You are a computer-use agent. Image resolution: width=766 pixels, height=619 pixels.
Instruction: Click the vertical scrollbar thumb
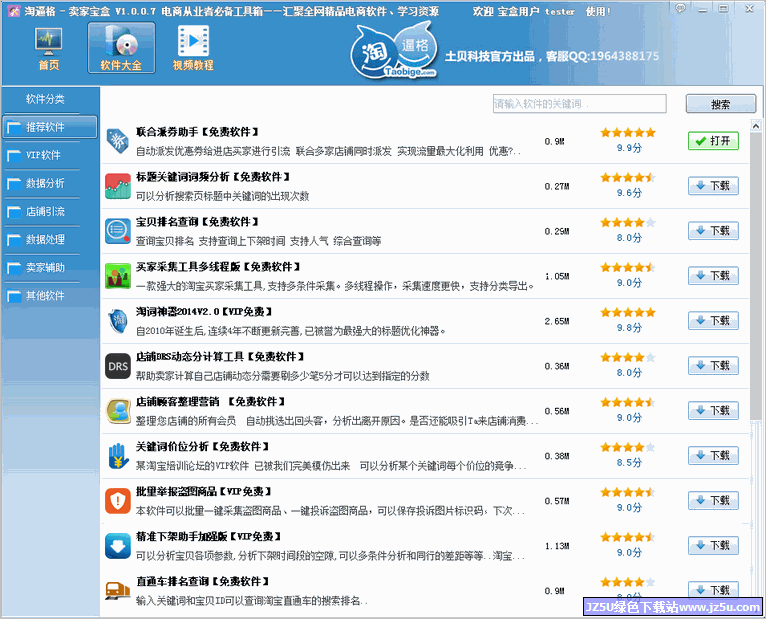click(x=755, y=275)
